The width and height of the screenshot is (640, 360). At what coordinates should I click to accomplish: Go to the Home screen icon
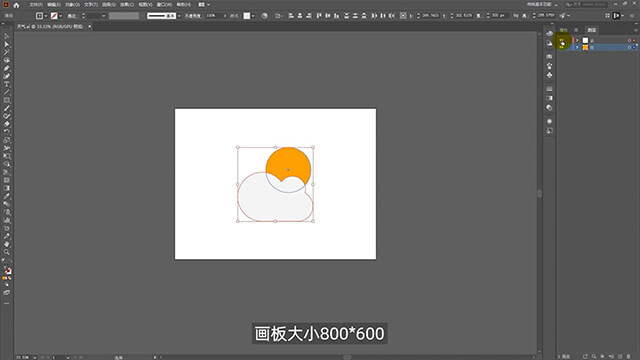tap(16, 5)
